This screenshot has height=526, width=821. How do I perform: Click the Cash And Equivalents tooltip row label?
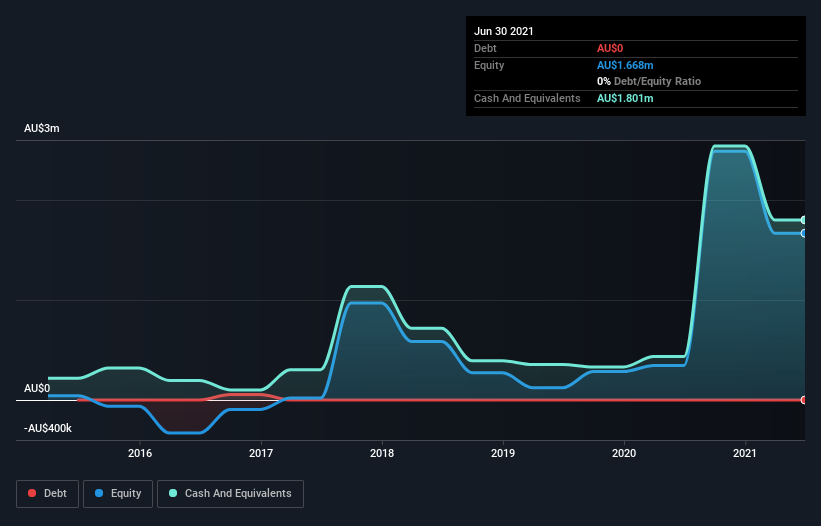click(527, 98)
